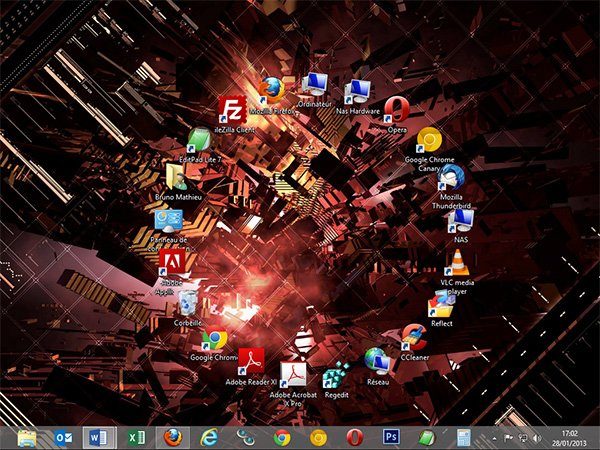Open the Ordinateur desktop icon
This screenshot has width=600, height=450.
click(x=315, y=85)
